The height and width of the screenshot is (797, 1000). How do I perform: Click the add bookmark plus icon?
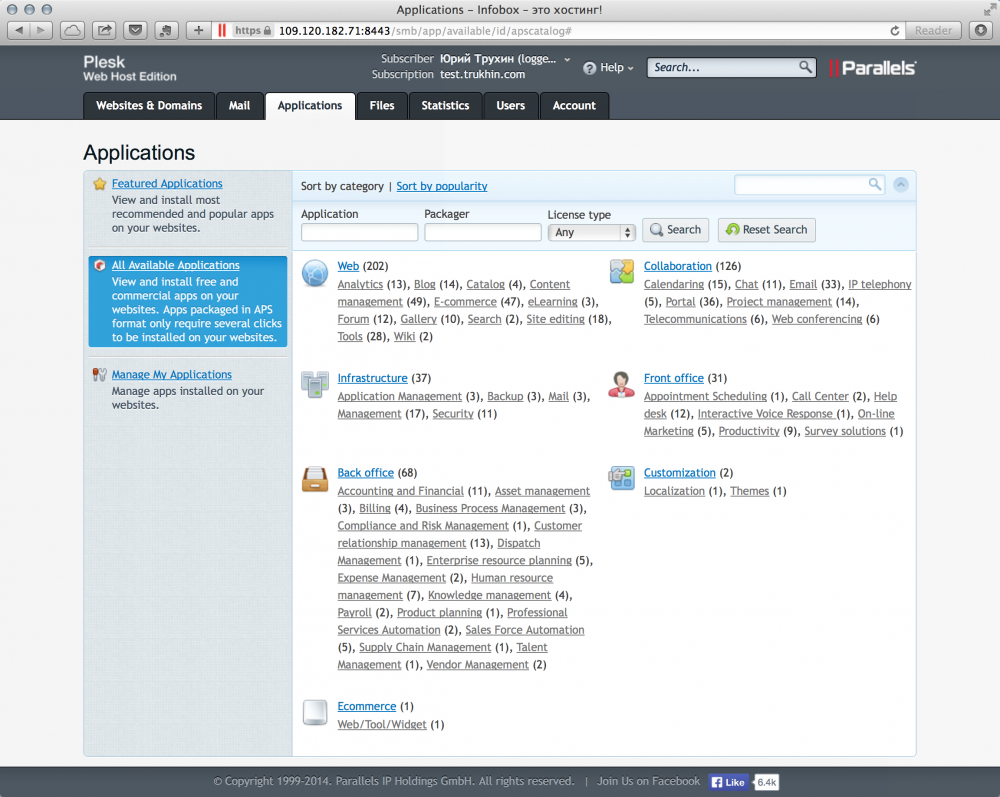[198, 30]
